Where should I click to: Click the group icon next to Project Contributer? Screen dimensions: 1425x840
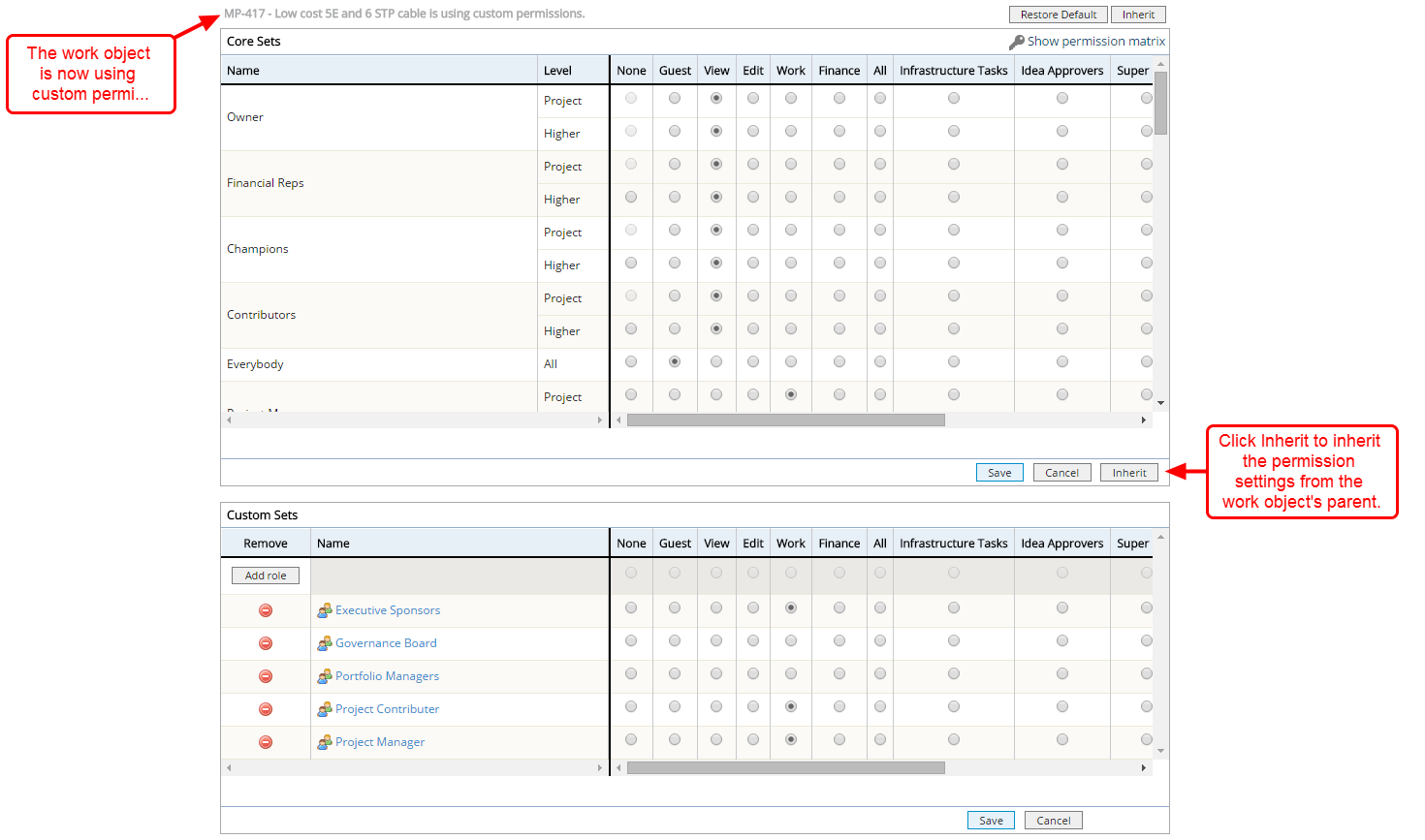[325, 709]
